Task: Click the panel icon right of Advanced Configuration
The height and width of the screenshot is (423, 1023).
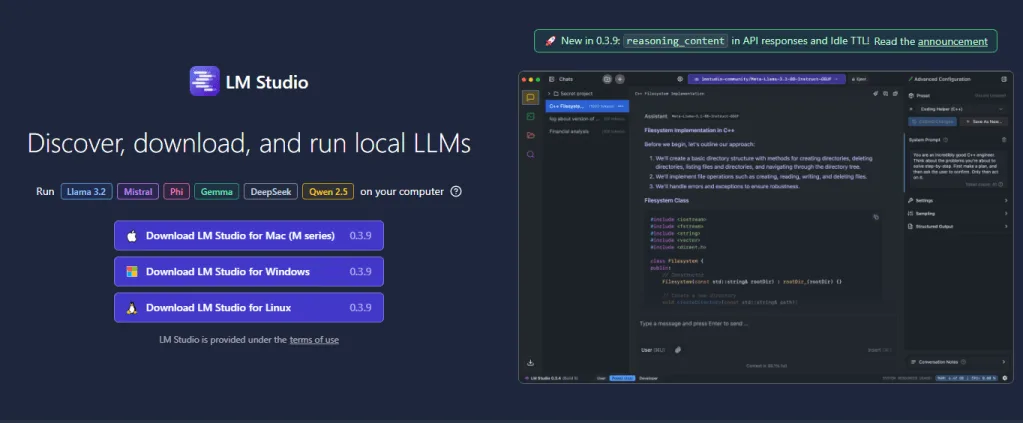Action: [1003, 79]
